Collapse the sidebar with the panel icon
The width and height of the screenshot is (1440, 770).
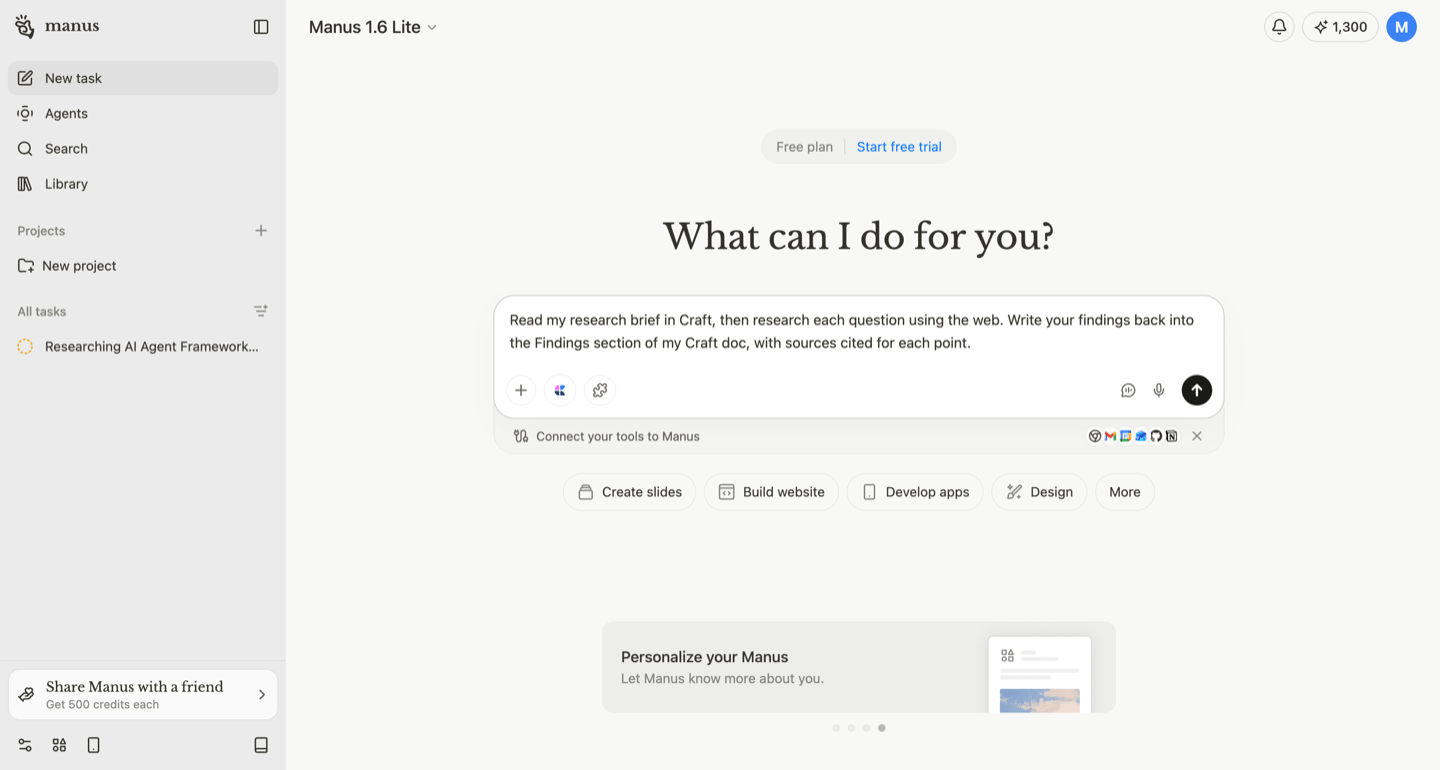261,26
